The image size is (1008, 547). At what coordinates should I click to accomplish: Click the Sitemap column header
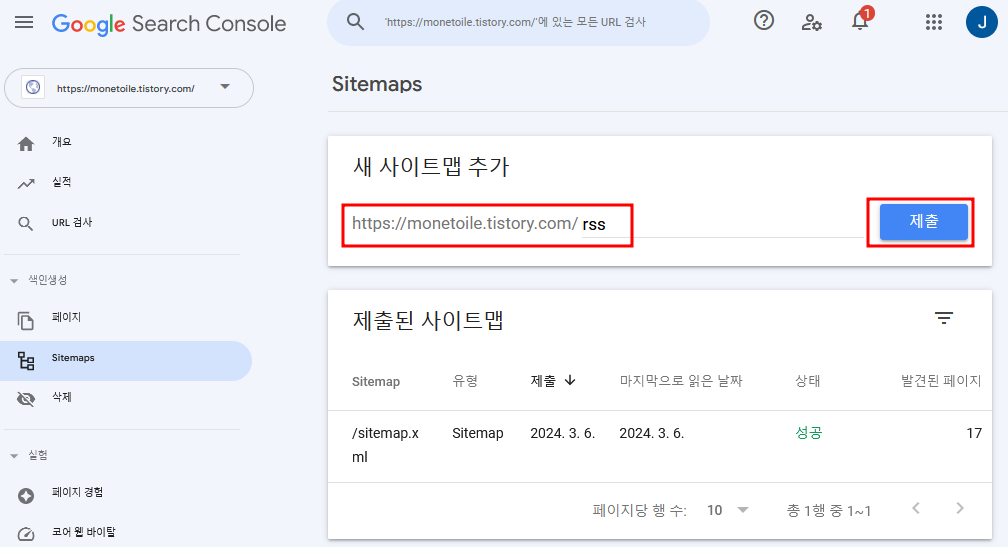click(x=376, y=382)
